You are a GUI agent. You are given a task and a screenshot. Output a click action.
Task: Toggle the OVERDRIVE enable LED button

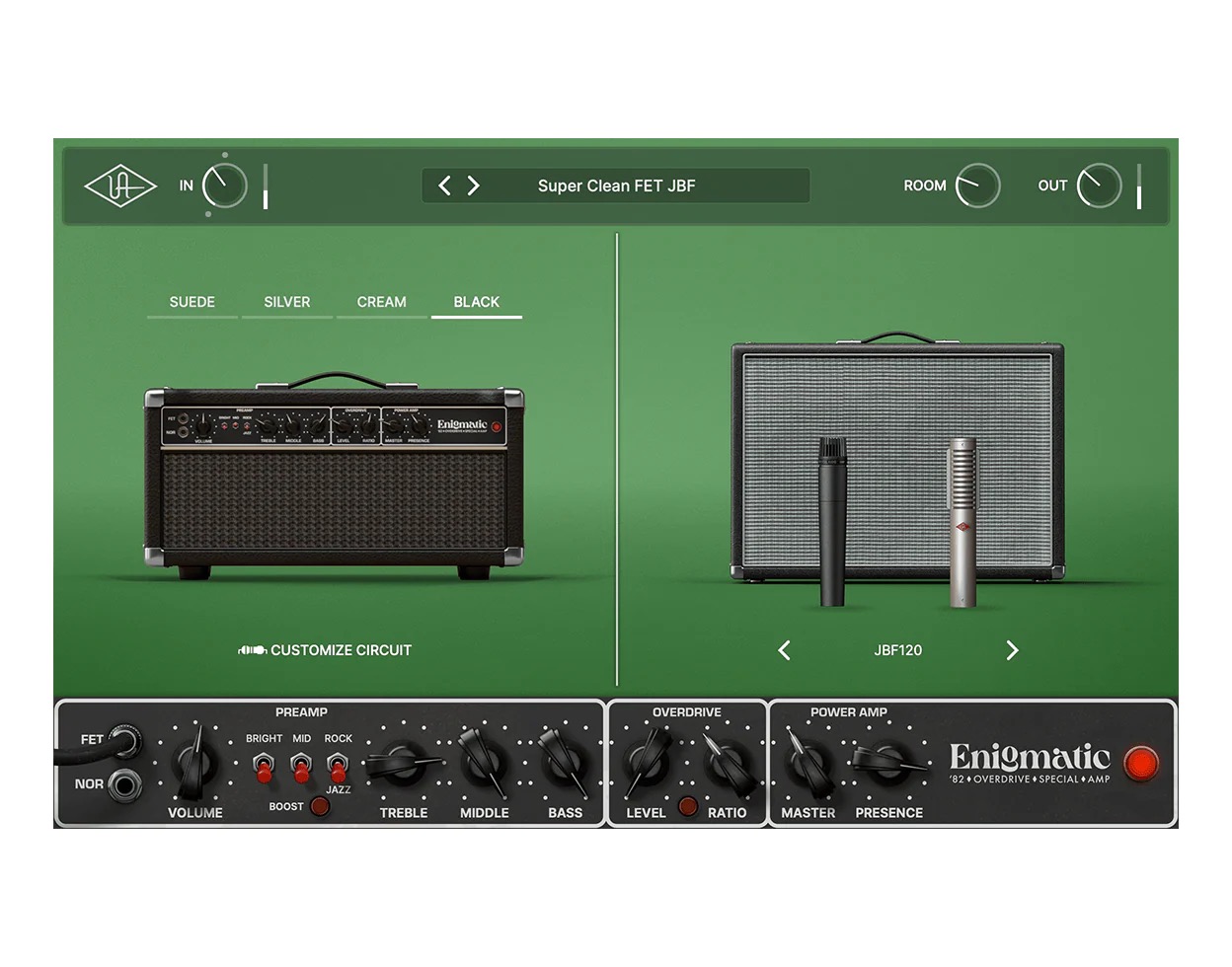coord(688,806)
